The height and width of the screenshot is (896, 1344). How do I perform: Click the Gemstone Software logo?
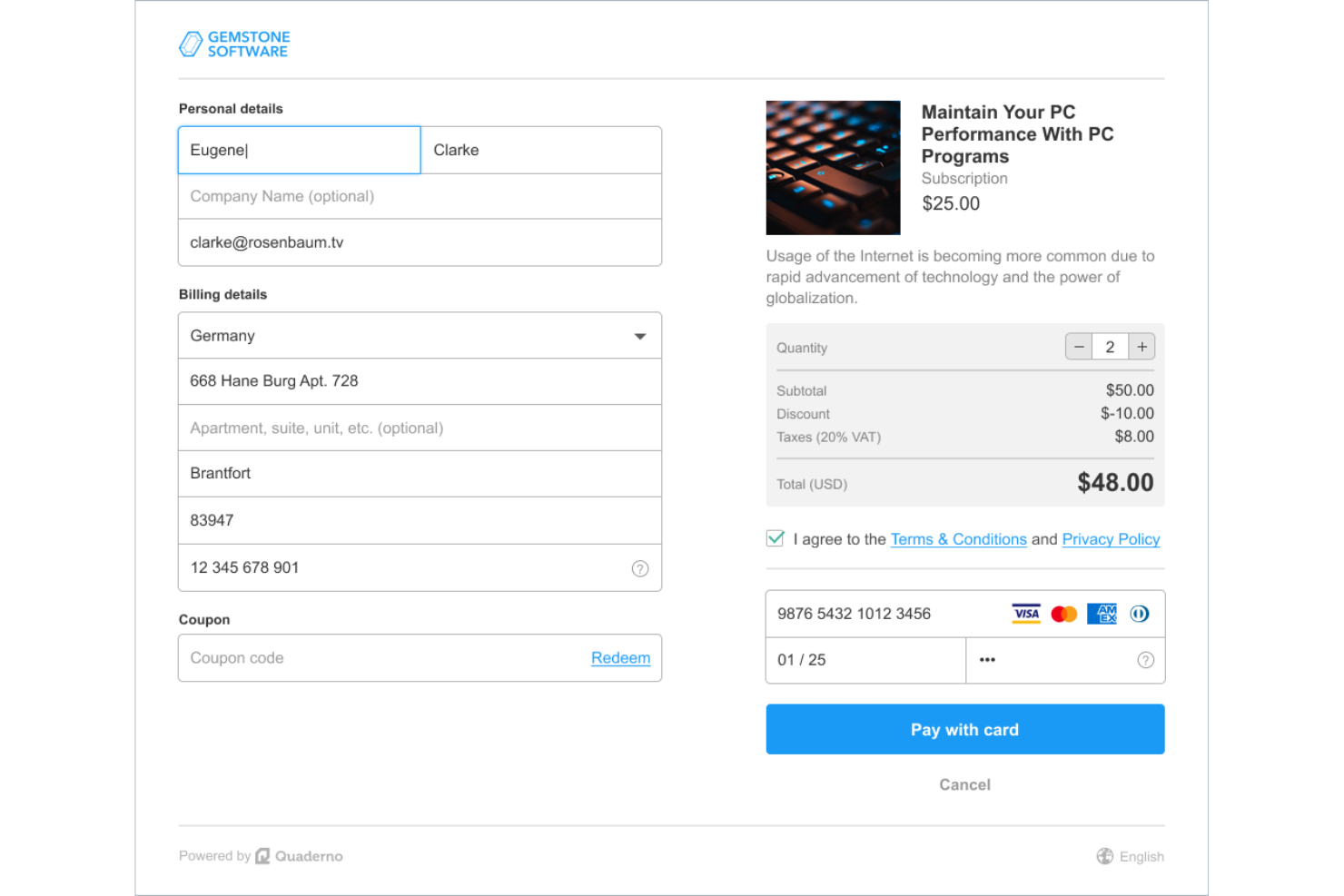(x=234, y=44)
